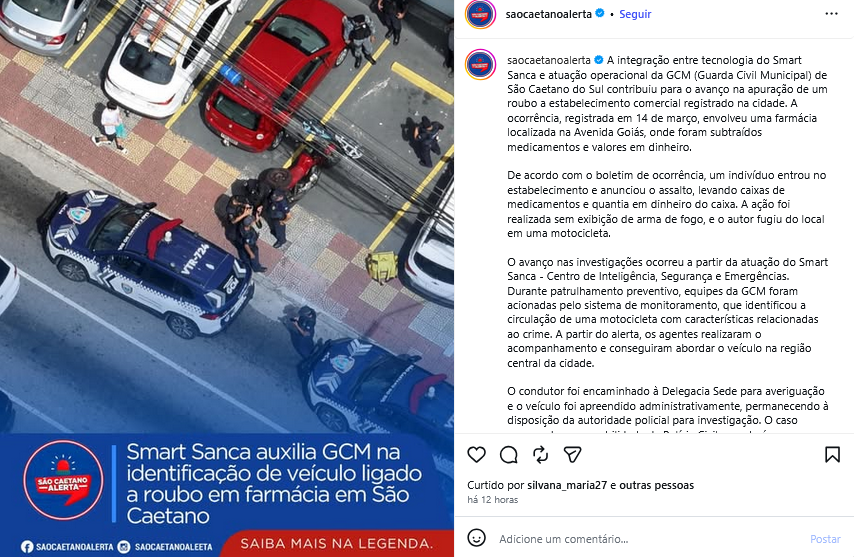The height and width of the screenshot is (557, 854).
Task: Click the verified badge beside header username
Action: coord(600,14)
